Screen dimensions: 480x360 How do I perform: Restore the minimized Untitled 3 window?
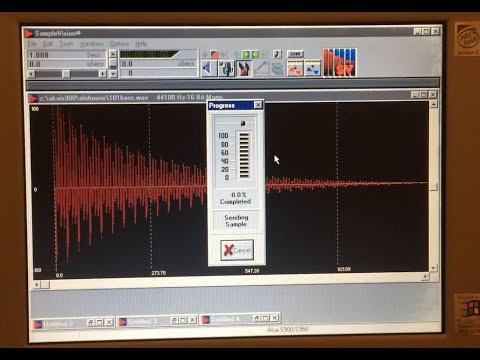(183, 320)
